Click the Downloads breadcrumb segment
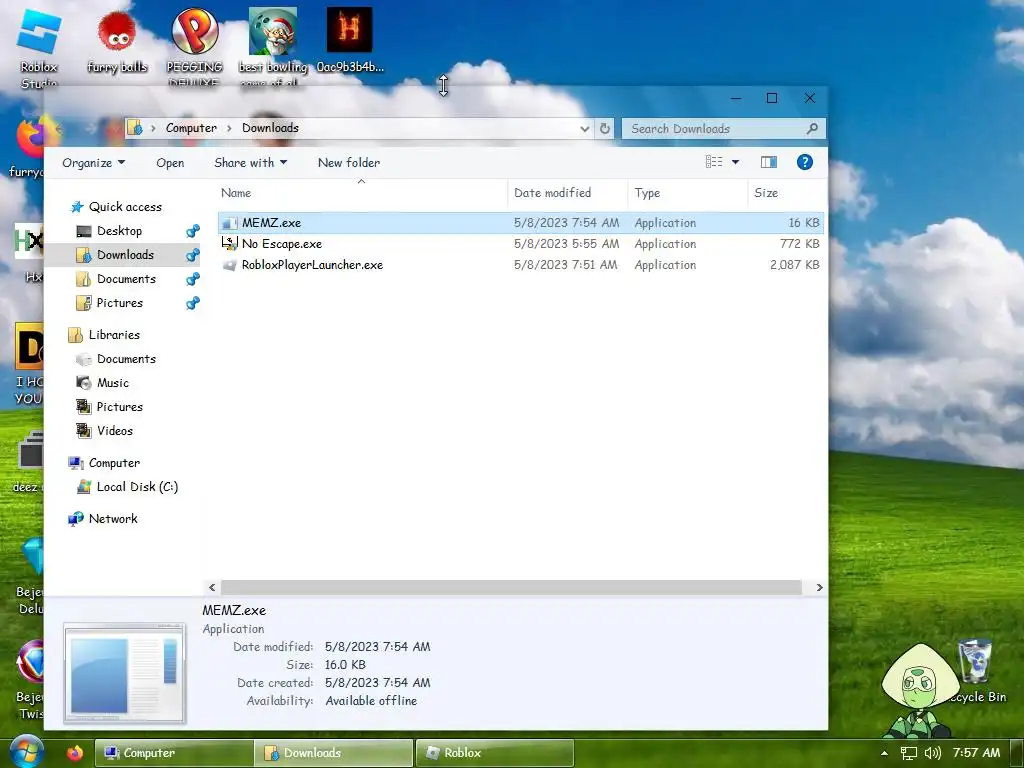This screenshot has height=768, width=1024. click(270, 128)
